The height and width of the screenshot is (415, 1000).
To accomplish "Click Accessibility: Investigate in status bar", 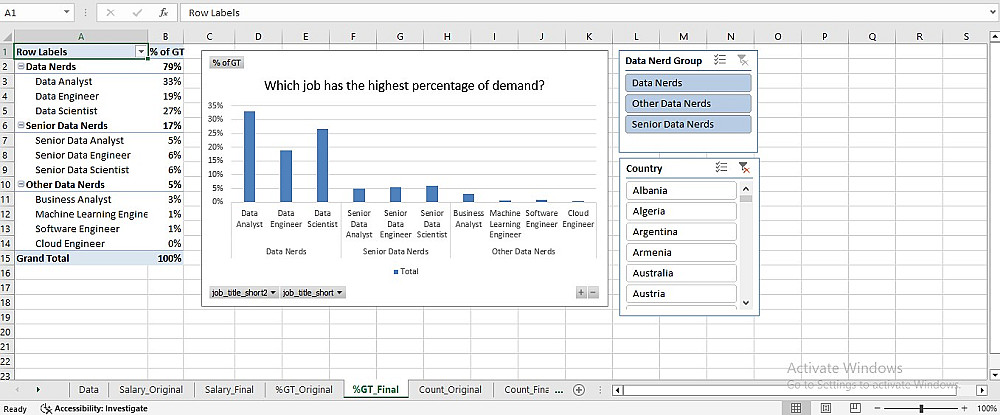I will pos(95,408).
